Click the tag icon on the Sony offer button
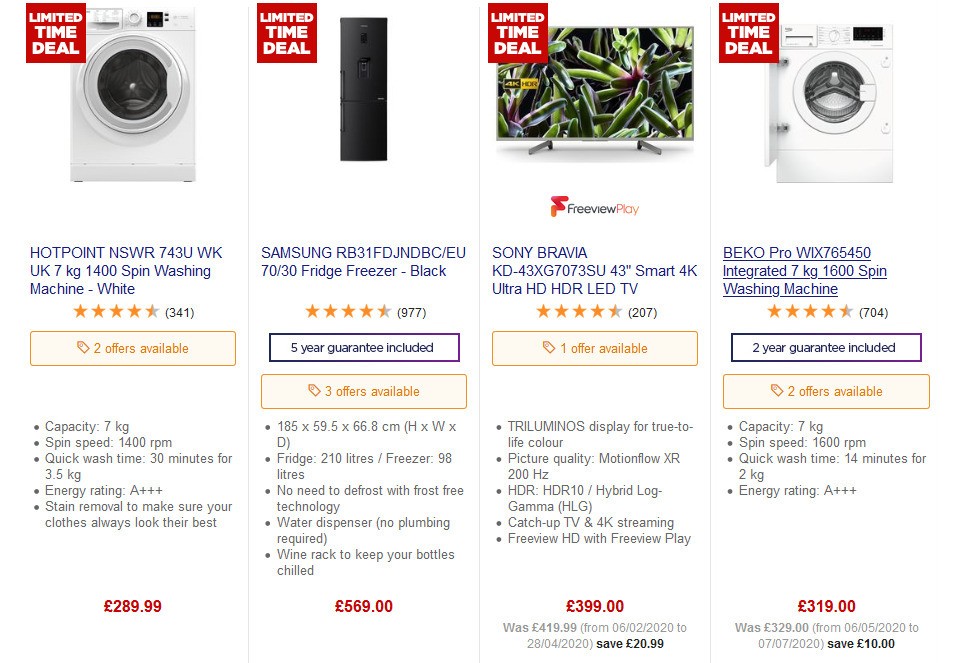The image size is (970, 663). [550, 348]
